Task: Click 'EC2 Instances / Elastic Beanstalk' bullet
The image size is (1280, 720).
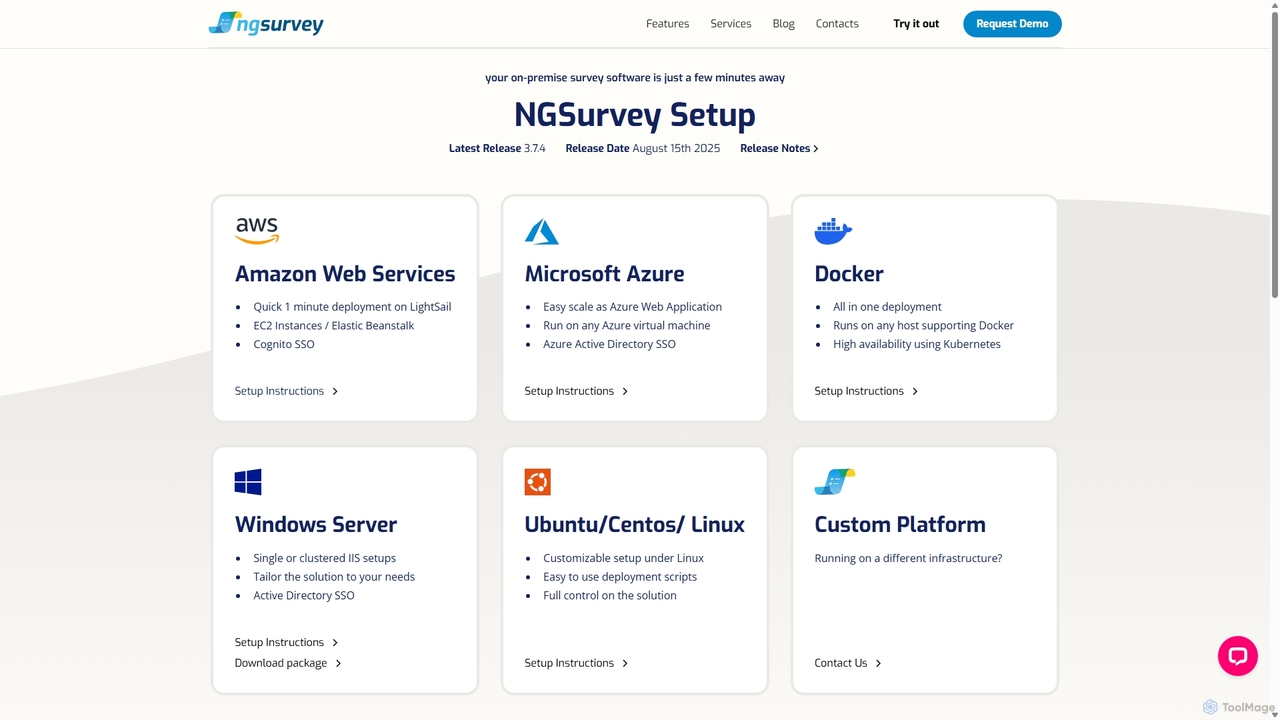Action: (x=334, y=326)
